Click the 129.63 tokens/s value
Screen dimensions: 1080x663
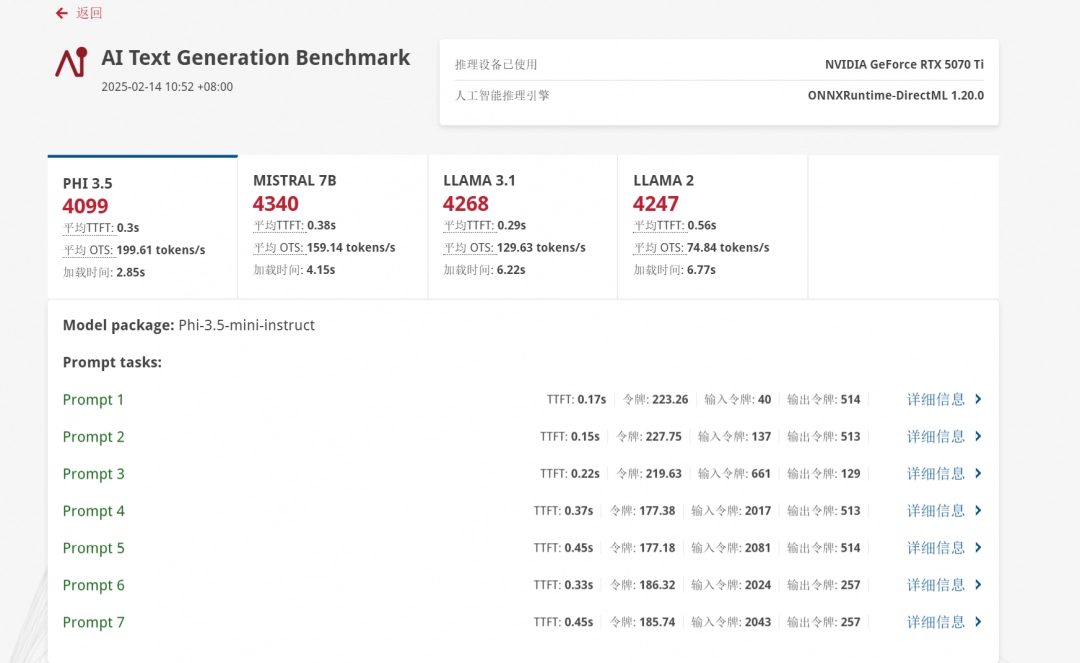541,248
